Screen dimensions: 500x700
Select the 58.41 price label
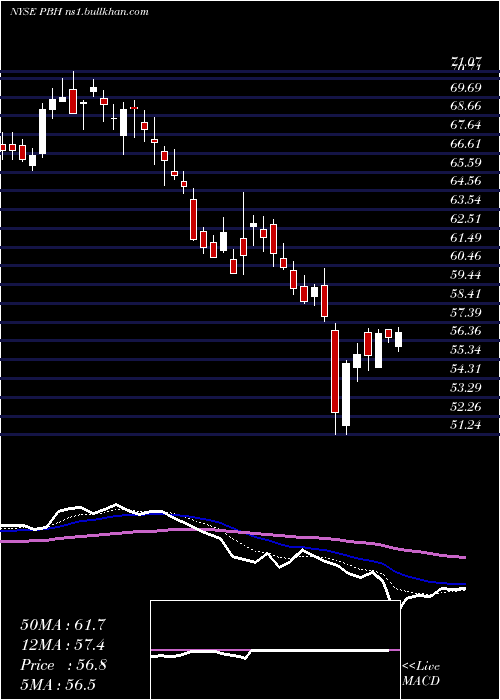click(466, 294)
